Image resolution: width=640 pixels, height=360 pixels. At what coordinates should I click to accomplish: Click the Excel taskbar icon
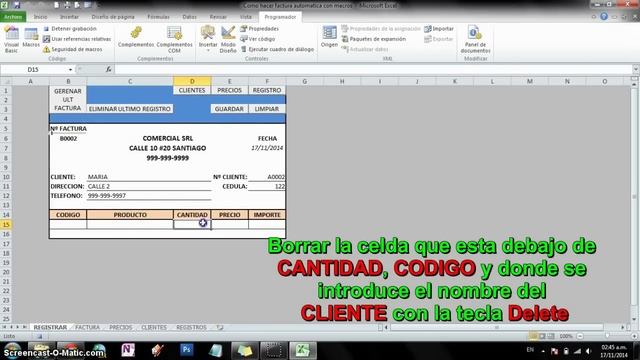point(302,350)
